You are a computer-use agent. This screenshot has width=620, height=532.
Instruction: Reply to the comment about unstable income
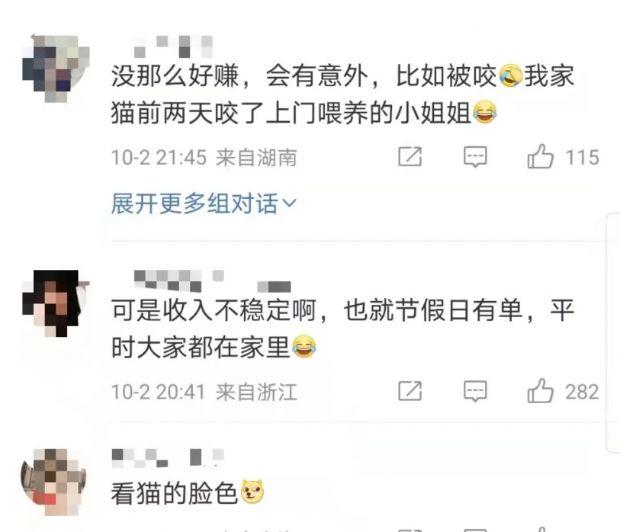(x=475, y=392)
